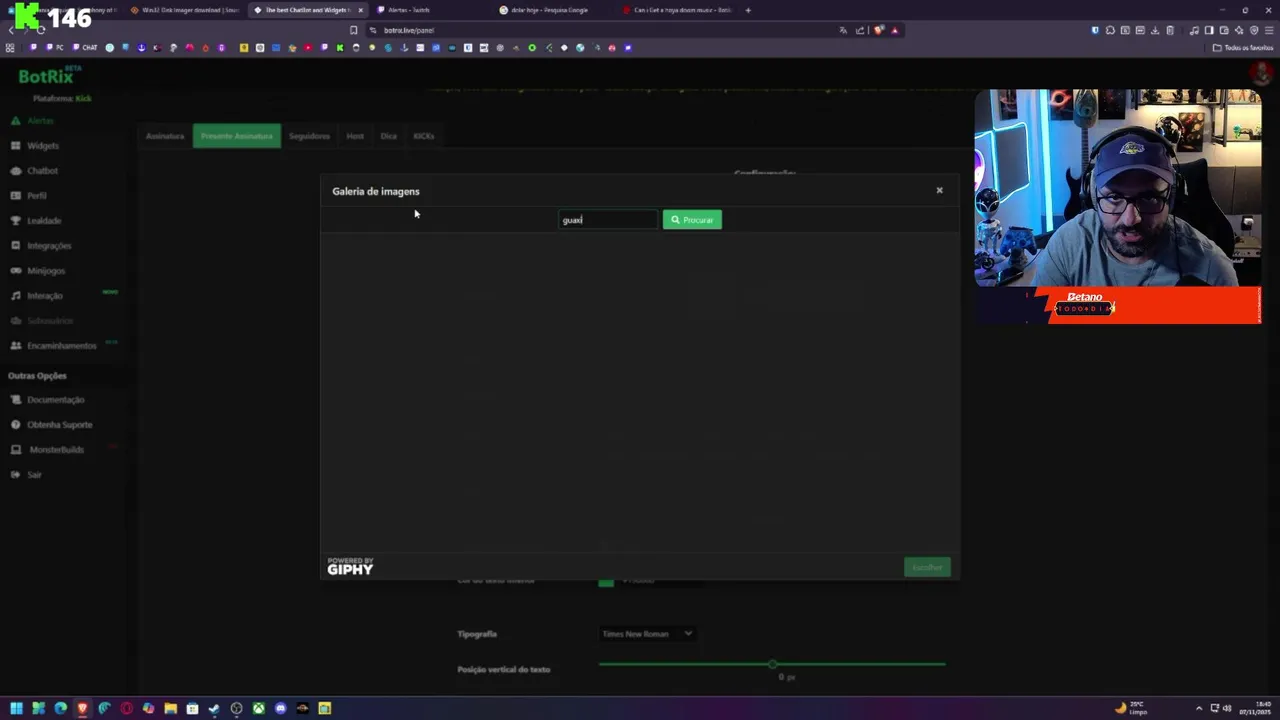Show hidden system tray icons
The image size is (1280, 720).
1198,708
